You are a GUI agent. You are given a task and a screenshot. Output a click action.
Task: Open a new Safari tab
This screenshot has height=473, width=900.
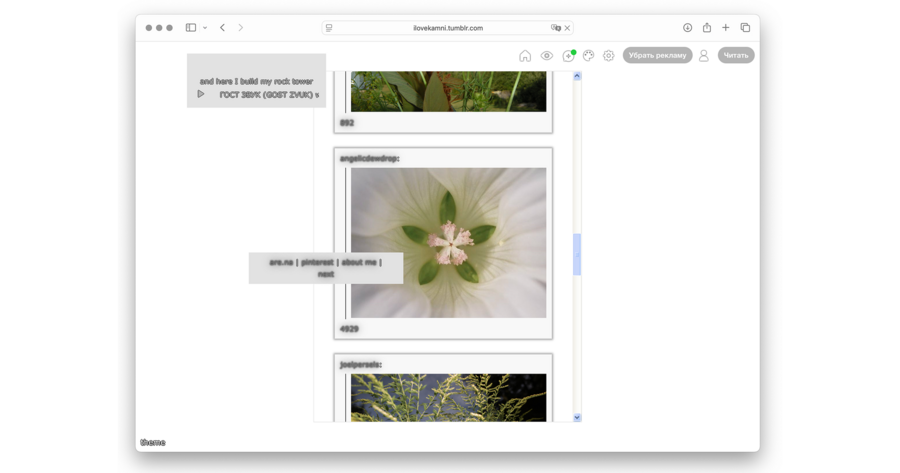tap(726, 28)
